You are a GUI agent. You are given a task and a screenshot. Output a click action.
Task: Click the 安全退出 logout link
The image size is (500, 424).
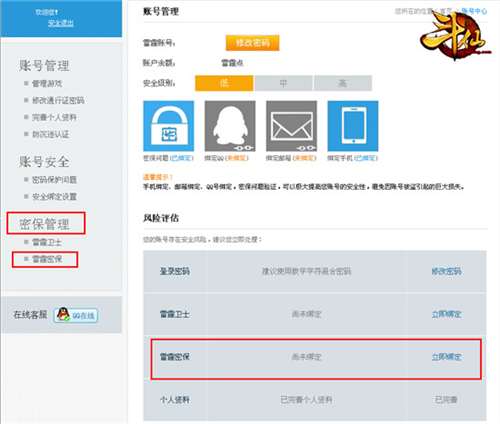point(61,23)
